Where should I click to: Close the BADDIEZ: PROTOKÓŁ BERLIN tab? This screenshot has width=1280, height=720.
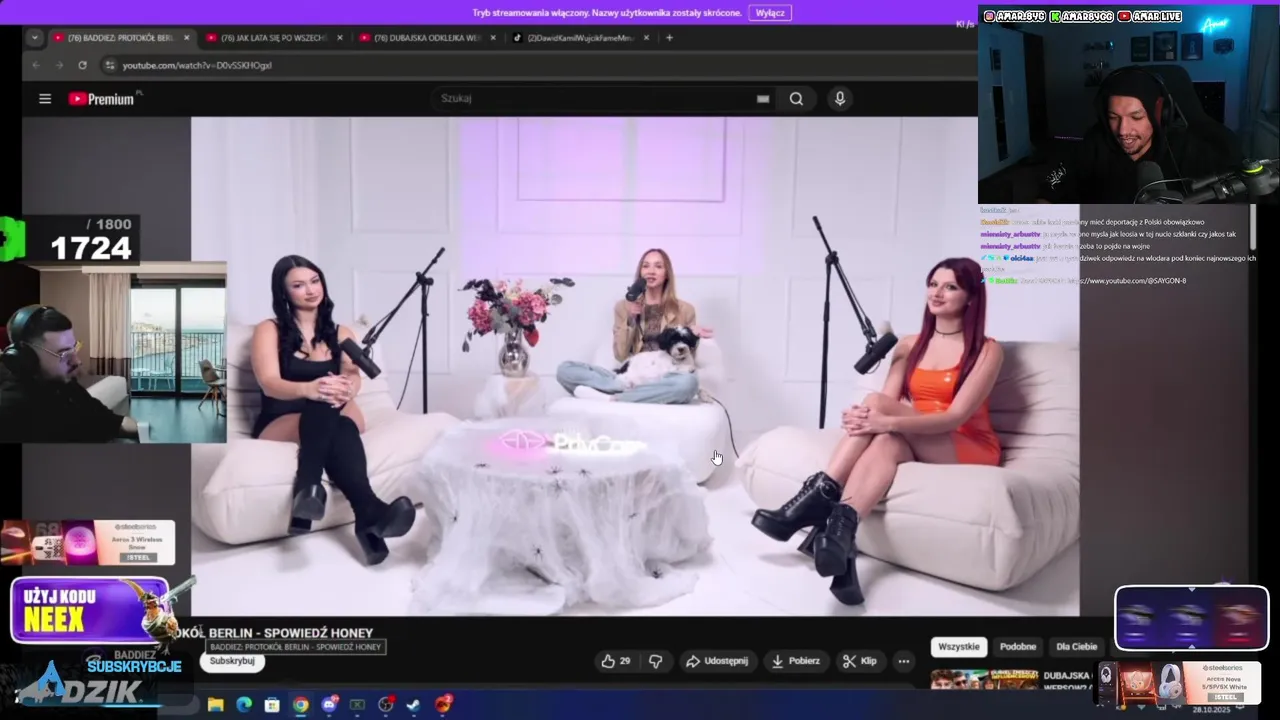tap(186, 38)
